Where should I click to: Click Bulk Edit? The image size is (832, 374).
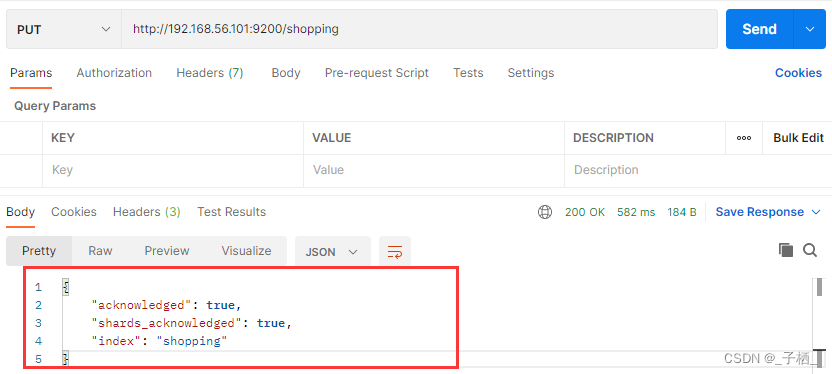(799, 138)
